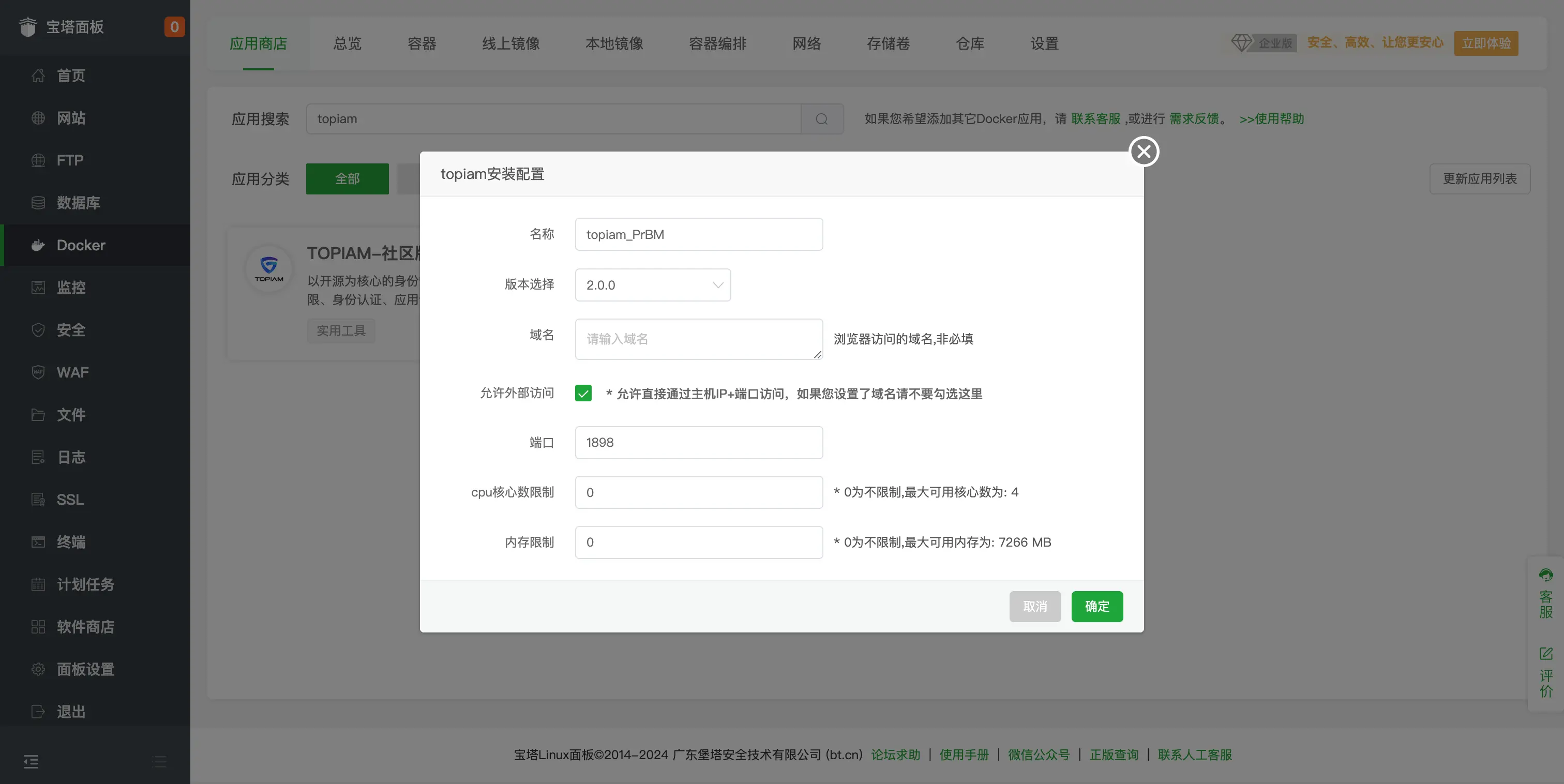Click the 域名 input textarea
The height and width of the screenshot is (784, 1564).
[698, 339]
